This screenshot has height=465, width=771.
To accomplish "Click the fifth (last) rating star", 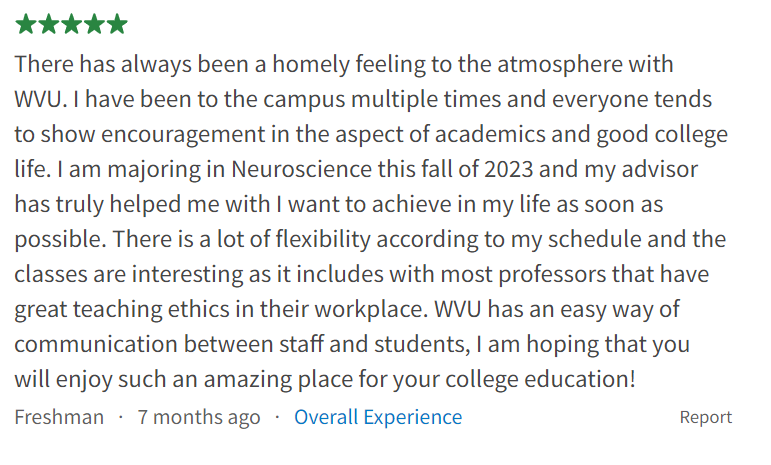I will click(118, 24).
